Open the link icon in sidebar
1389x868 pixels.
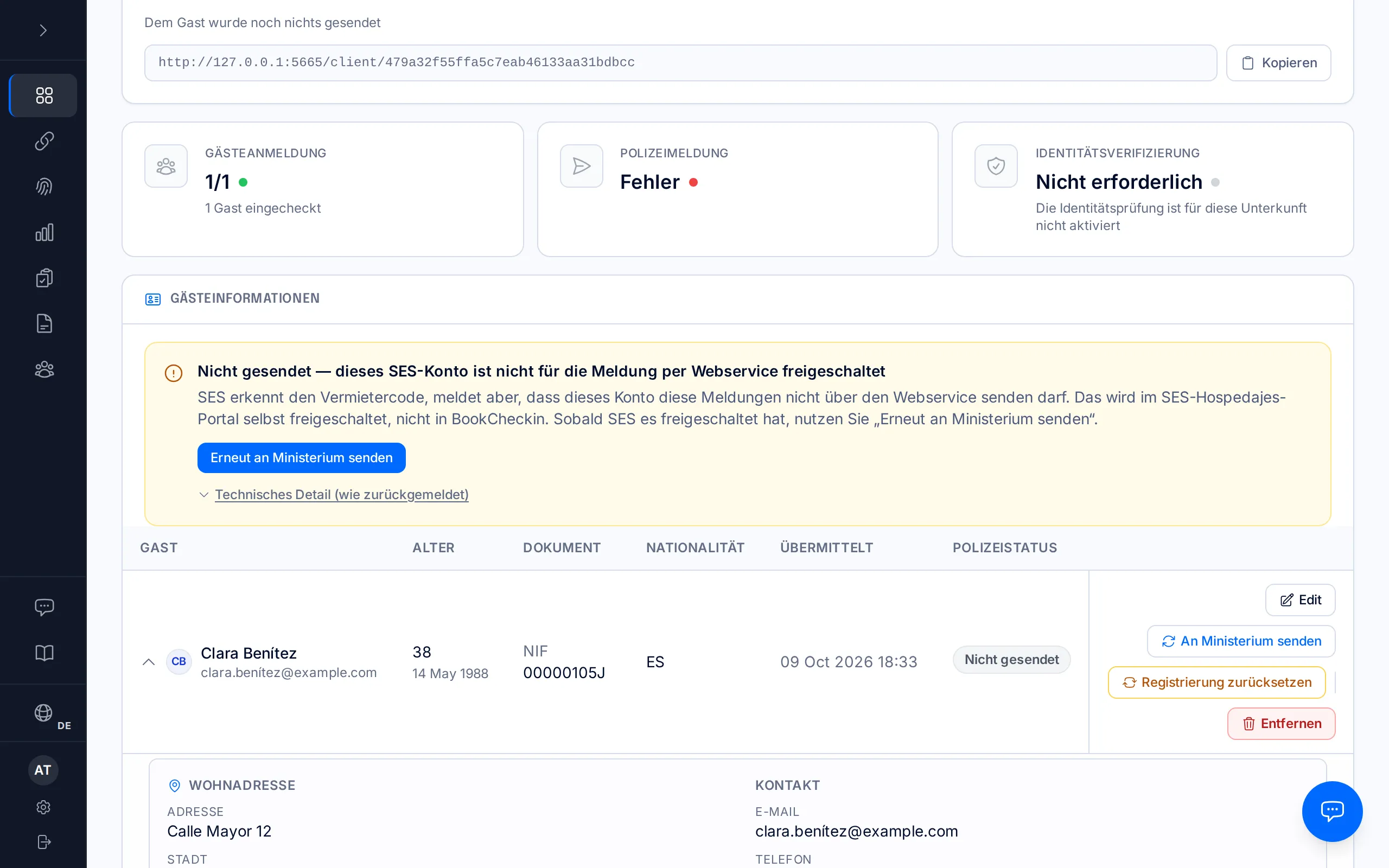pos(43,141)
